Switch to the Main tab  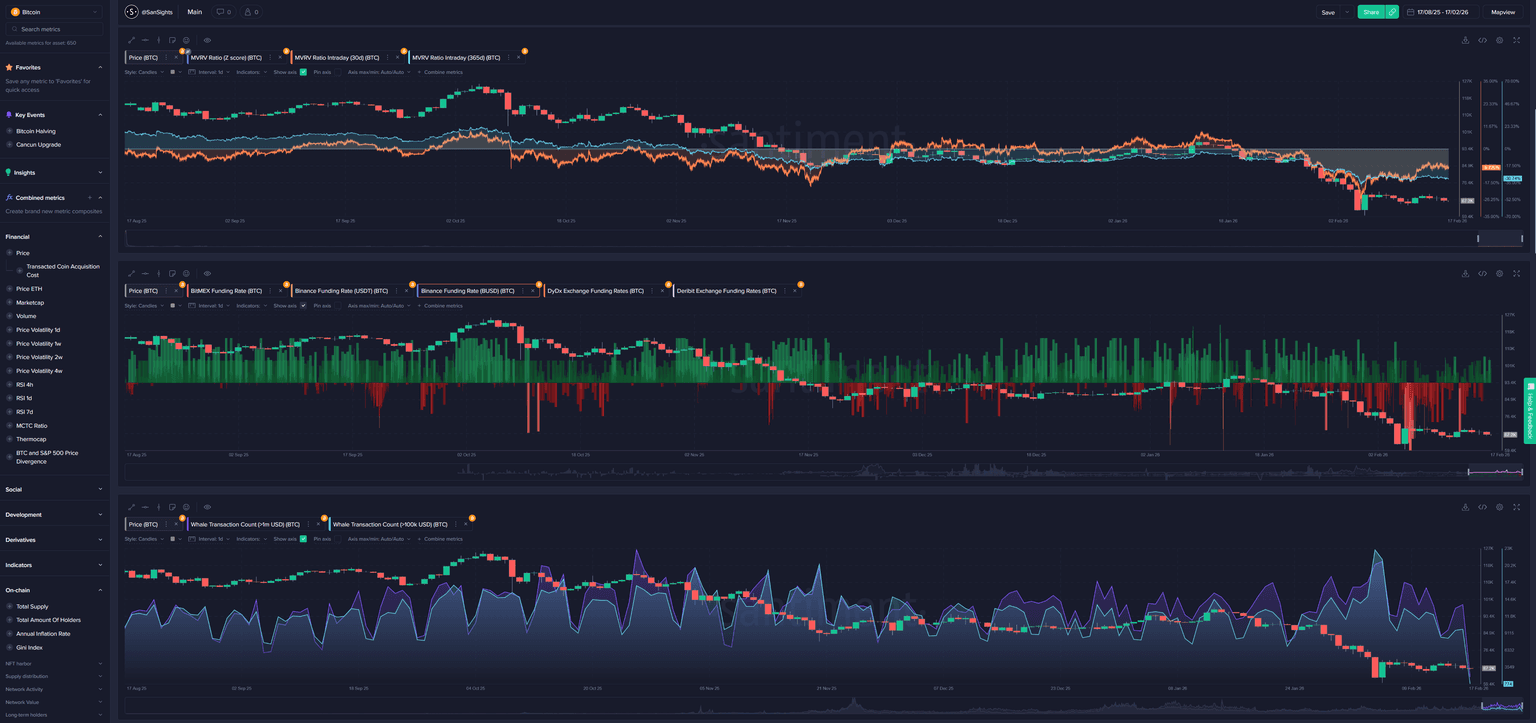(194, 12)
